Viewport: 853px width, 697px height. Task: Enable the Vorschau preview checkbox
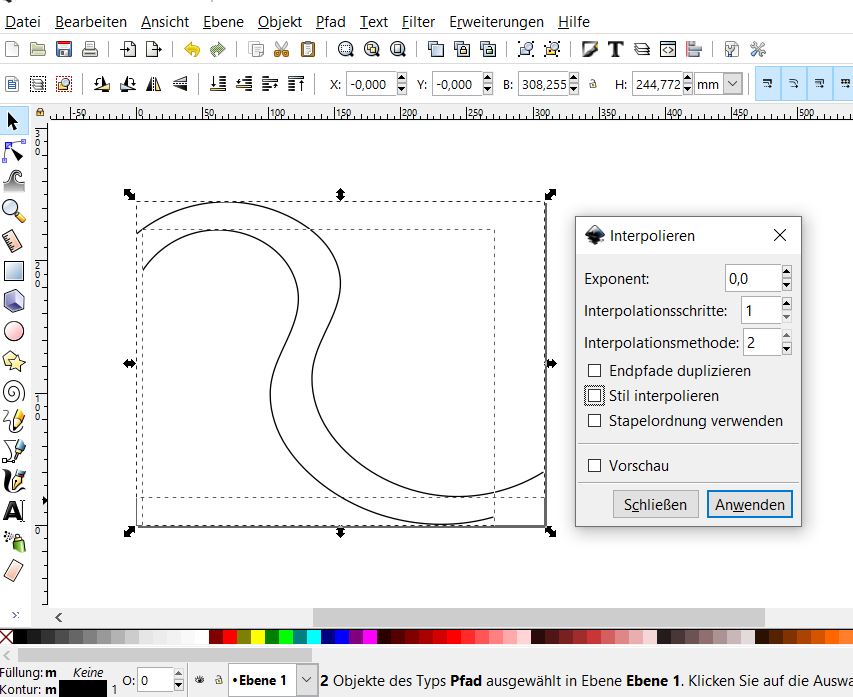[x=595, y=465]
